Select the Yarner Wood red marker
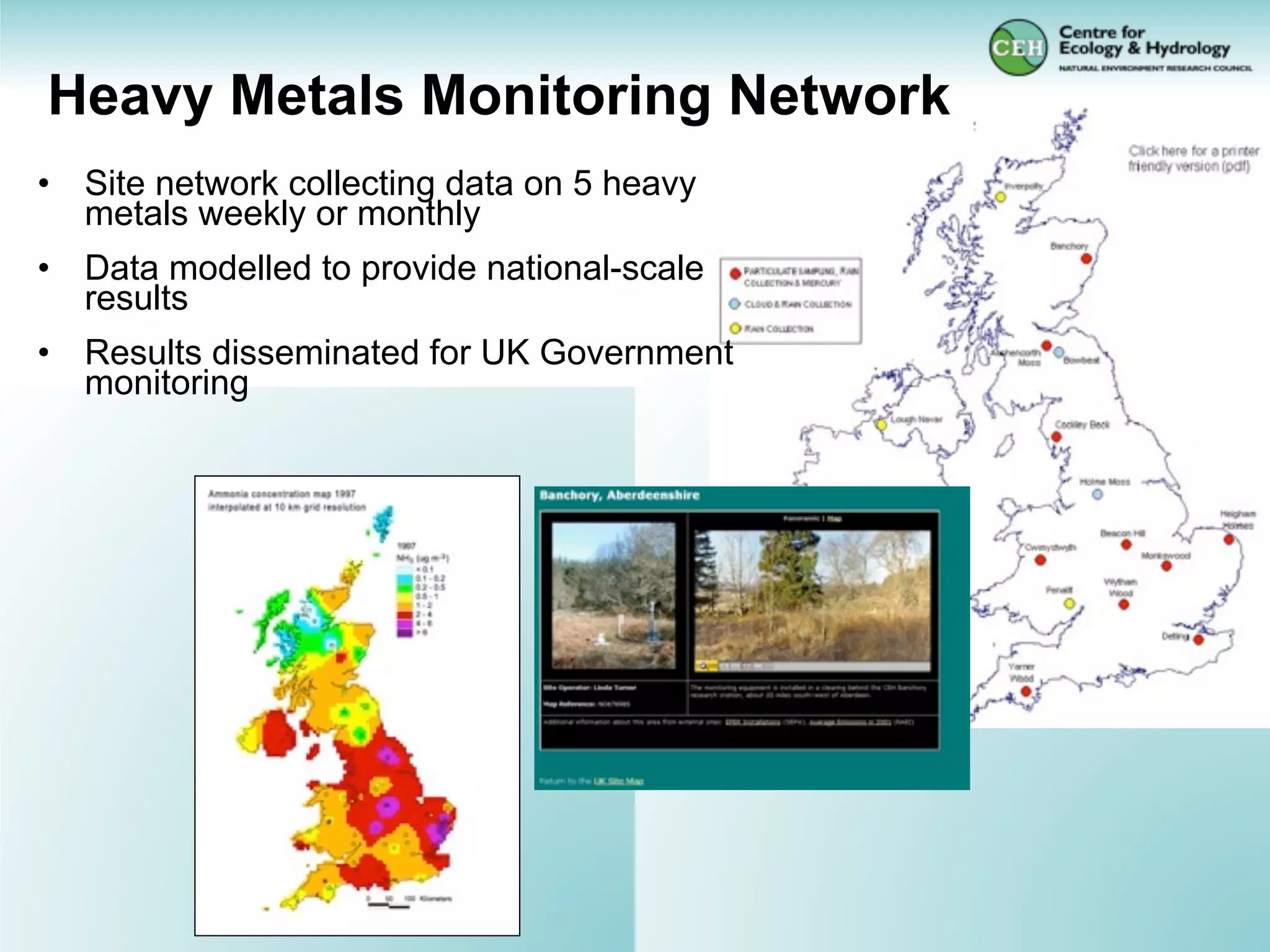The image size is (1270, 952). (1026, 691)
